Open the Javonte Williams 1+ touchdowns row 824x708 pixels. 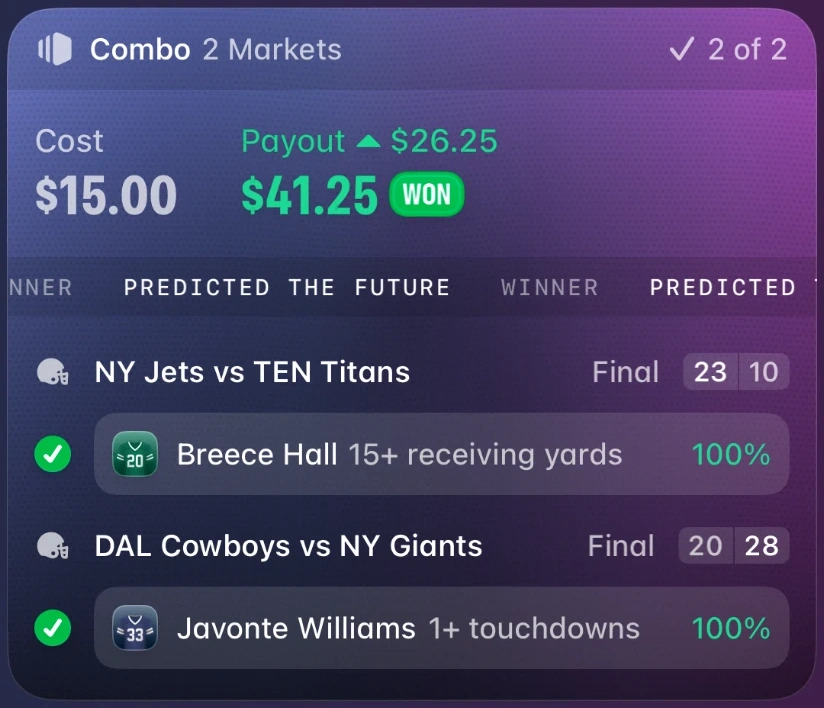coord(441,628)
